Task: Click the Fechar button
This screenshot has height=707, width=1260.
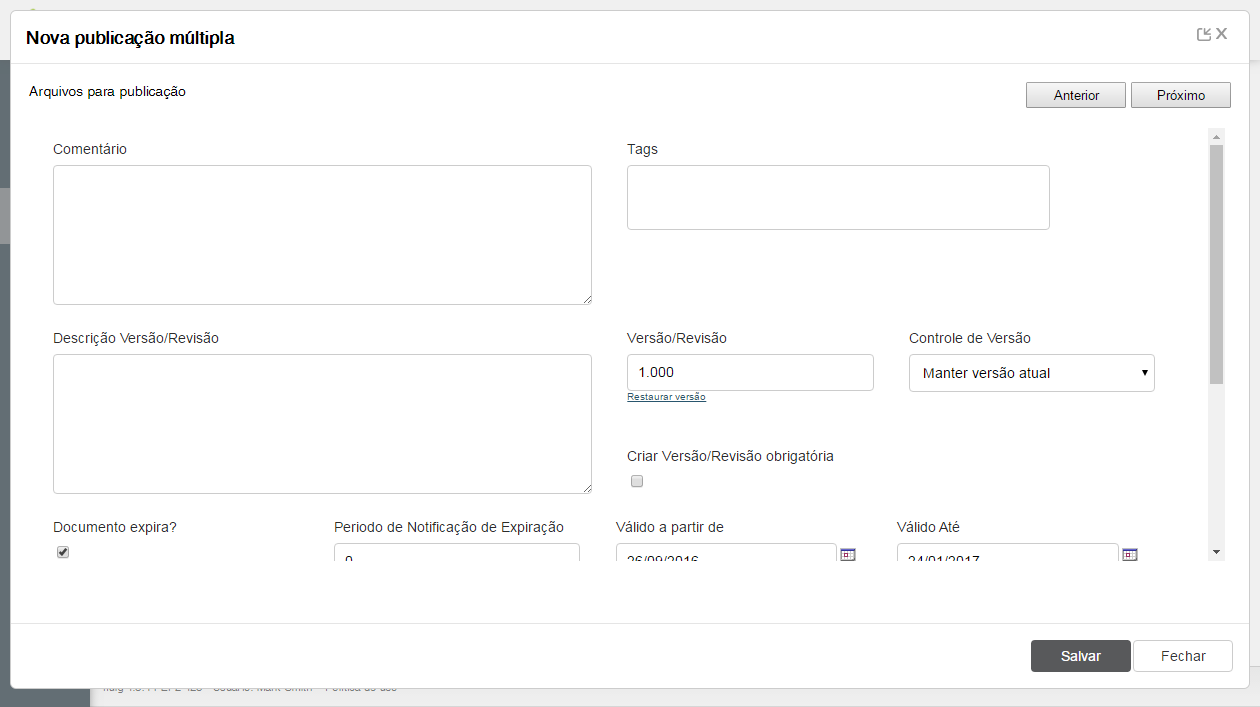Action: point(1183,656)
